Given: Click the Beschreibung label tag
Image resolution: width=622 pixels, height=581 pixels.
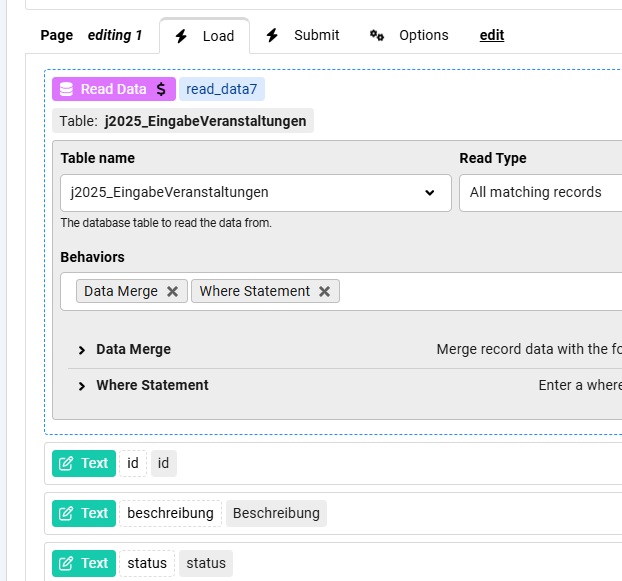Looking at the screenshot, I should tap(276, 513).
